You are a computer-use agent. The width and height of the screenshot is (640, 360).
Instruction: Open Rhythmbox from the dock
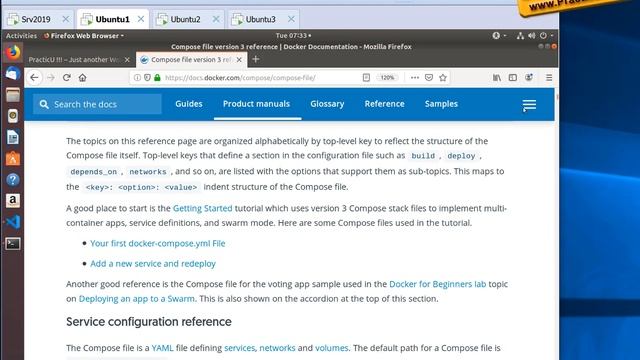(x=13, y=116)
